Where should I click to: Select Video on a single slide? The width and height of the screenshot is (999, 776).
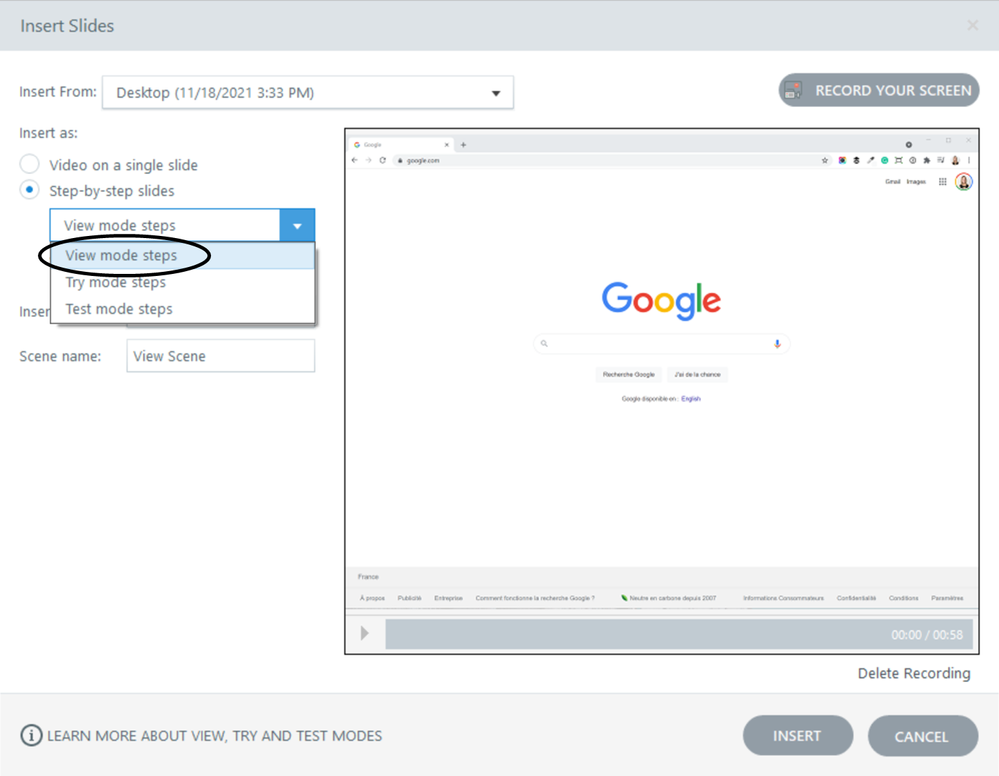click(29, 164)
